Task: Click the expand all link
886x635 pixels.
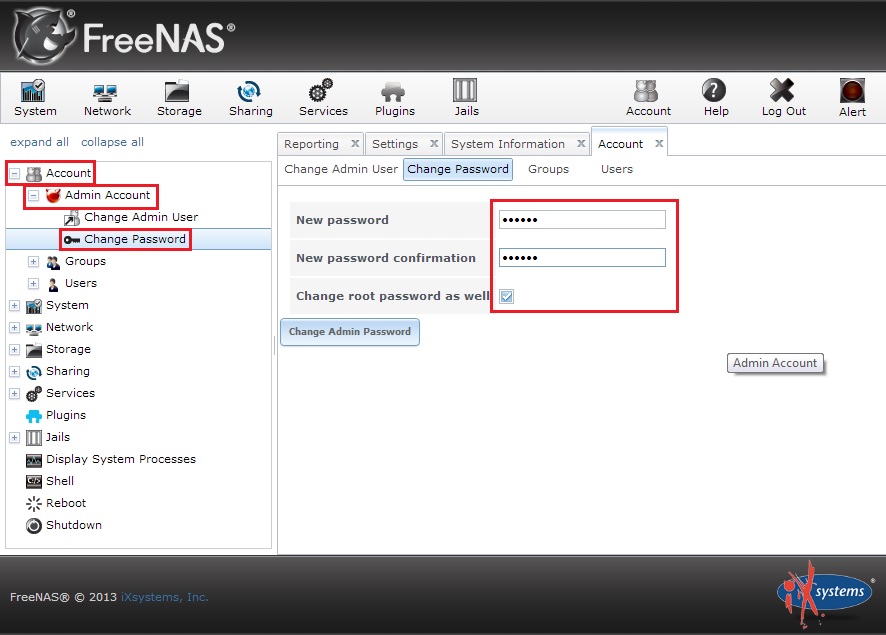Action: 40,142
